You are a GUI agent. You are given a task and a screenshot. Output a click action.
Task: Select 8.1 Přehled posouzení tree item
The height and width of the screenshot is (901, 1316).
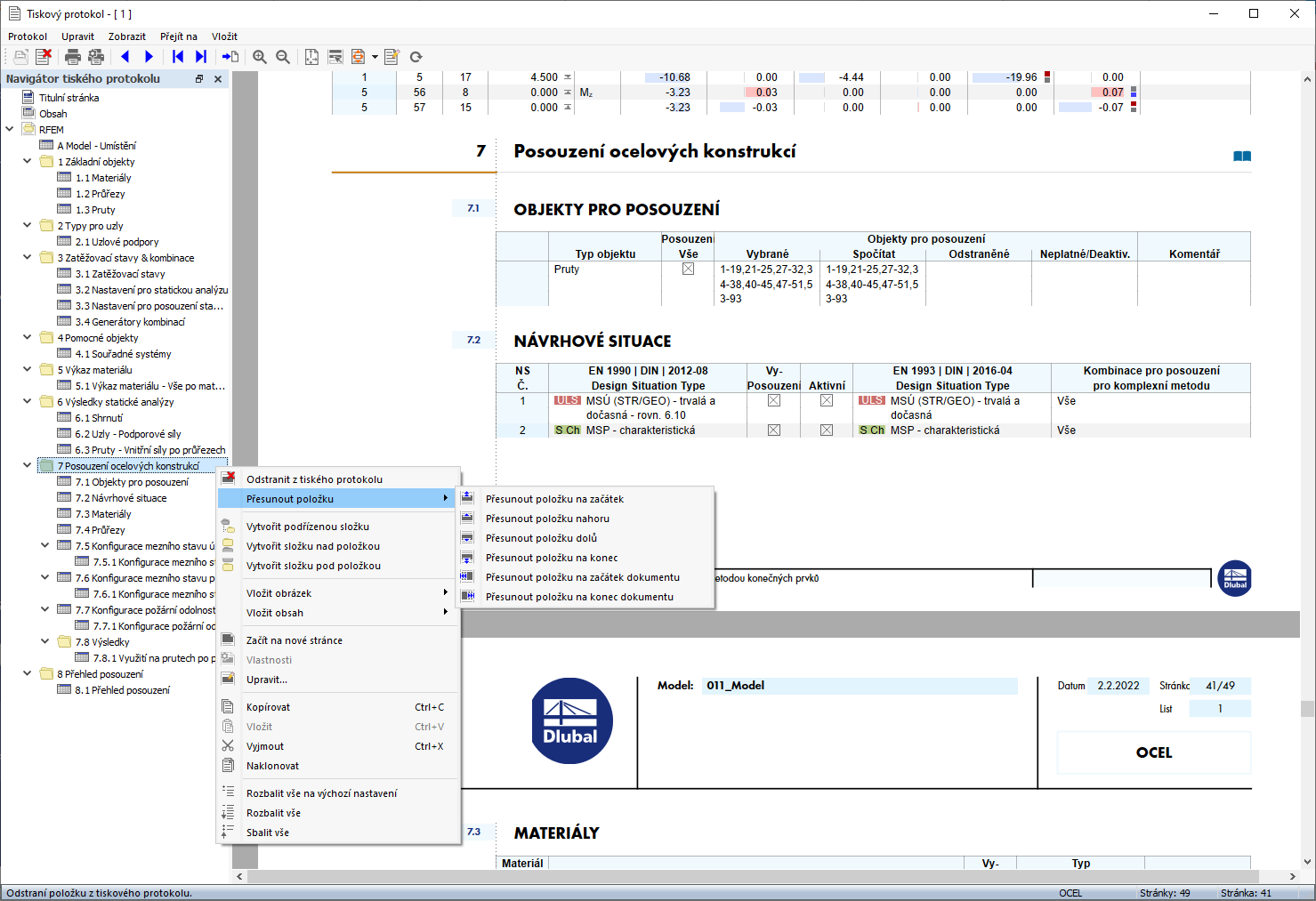(x=122, y=690)
